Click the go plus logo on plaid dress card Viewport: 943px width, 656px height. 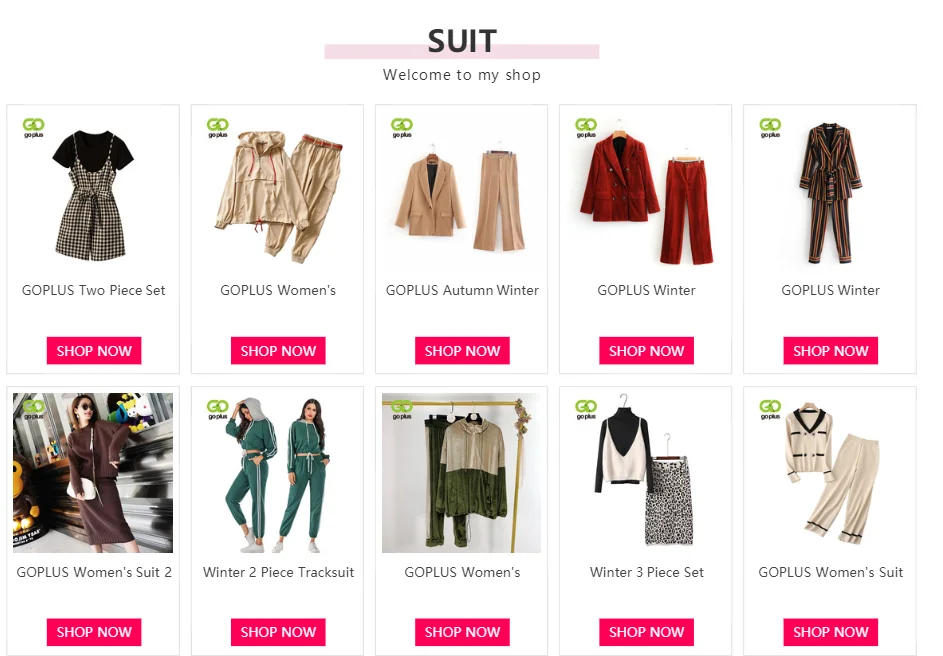34,128
